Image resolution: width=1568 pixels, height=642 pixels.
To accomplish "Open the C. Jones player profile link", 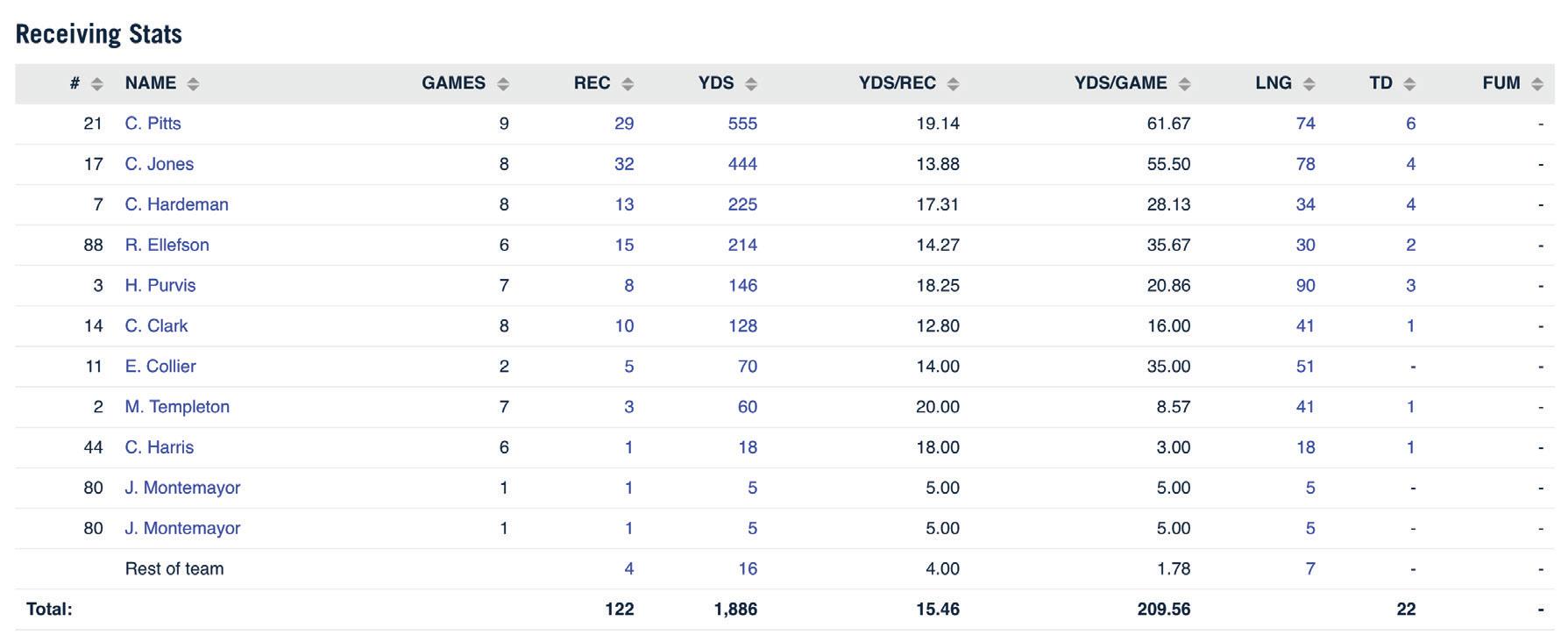I will click(159, 164).
